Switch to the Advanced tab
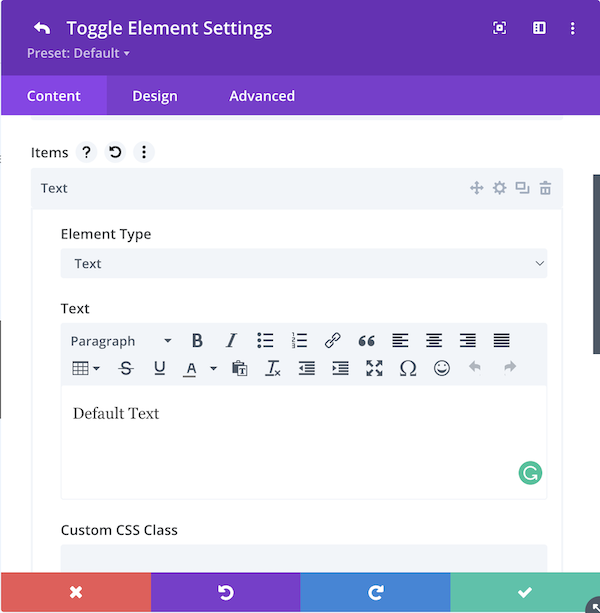The height and width of the screenshot is (613, 600). (x=262, y=96)
